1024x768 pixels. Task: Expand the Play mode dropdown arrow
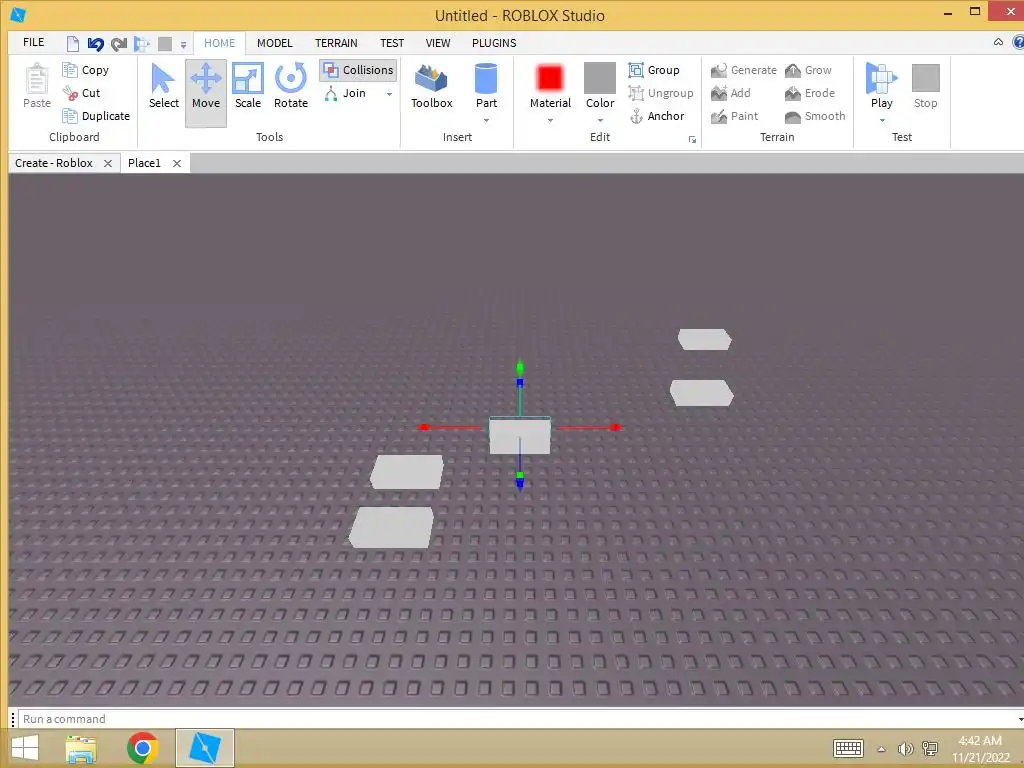click(x=882, y=120)
